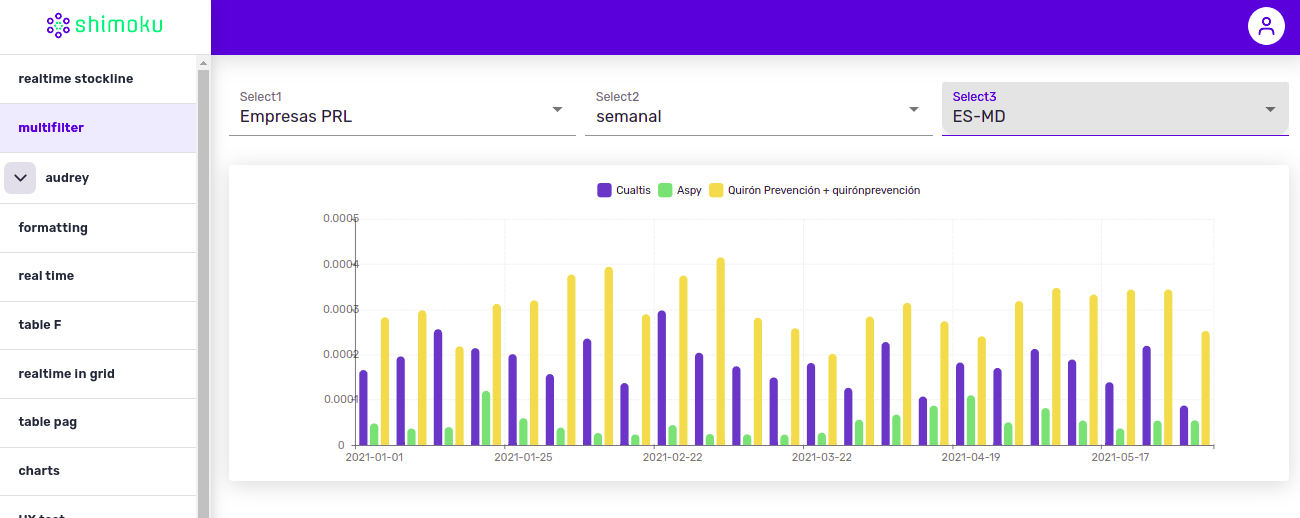This screenshot has width=1300, height=518.
Task: Open the Select1 Empresas PRL dropdown
Action: coord(402,109)
